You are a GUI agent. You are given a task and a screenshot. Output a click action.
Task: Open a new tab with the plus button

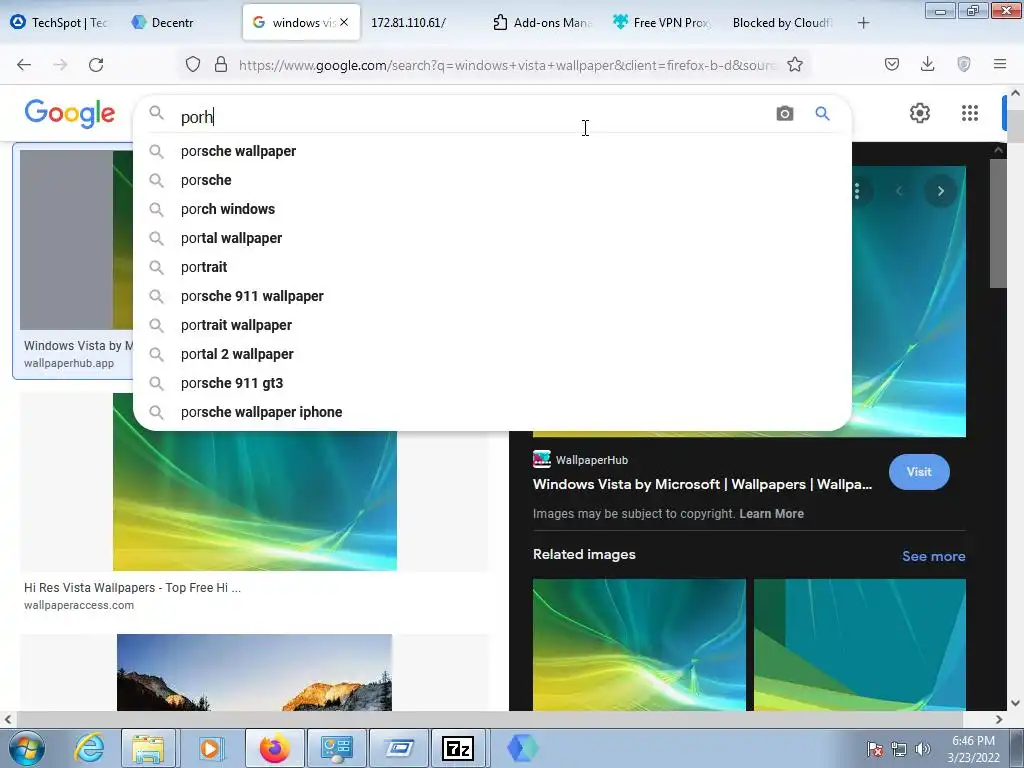tap(863, 23)
